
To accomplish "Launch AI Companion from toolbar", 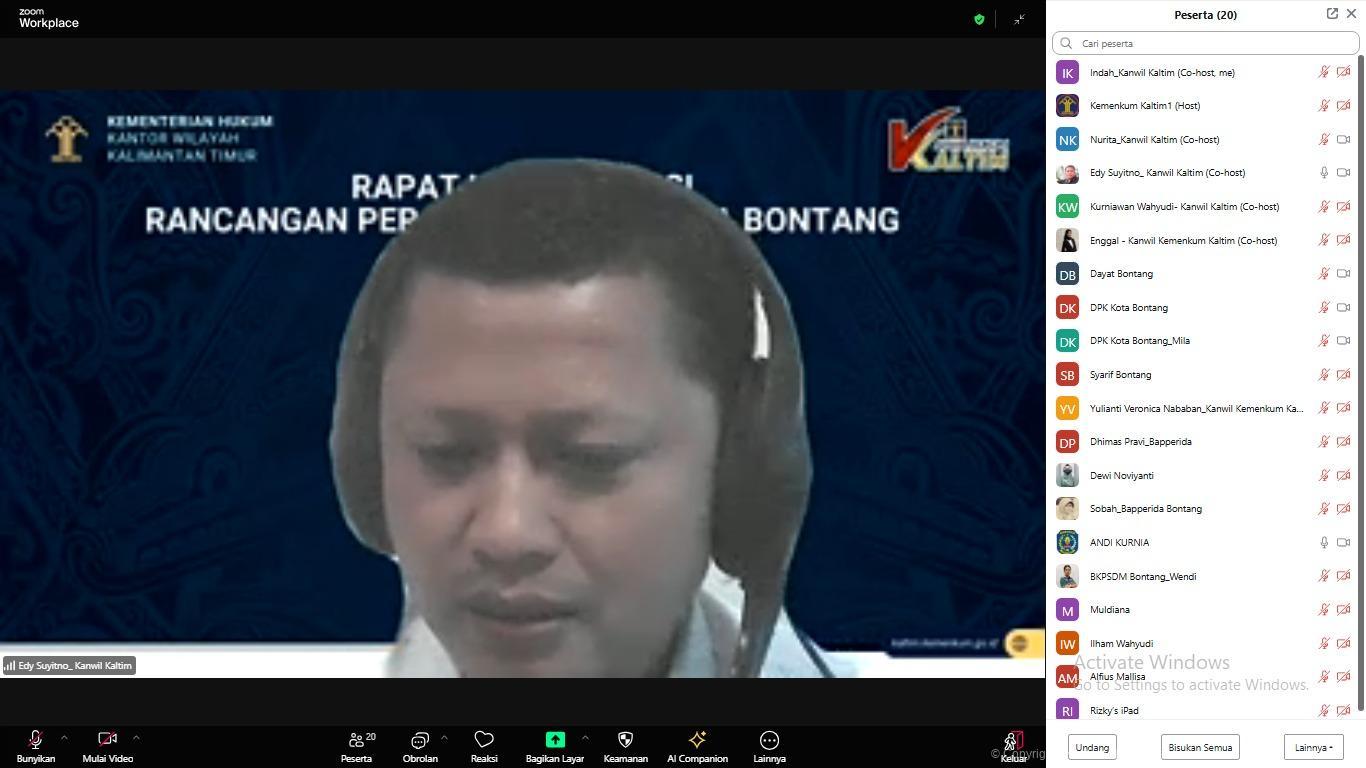I will pos(697,745).
